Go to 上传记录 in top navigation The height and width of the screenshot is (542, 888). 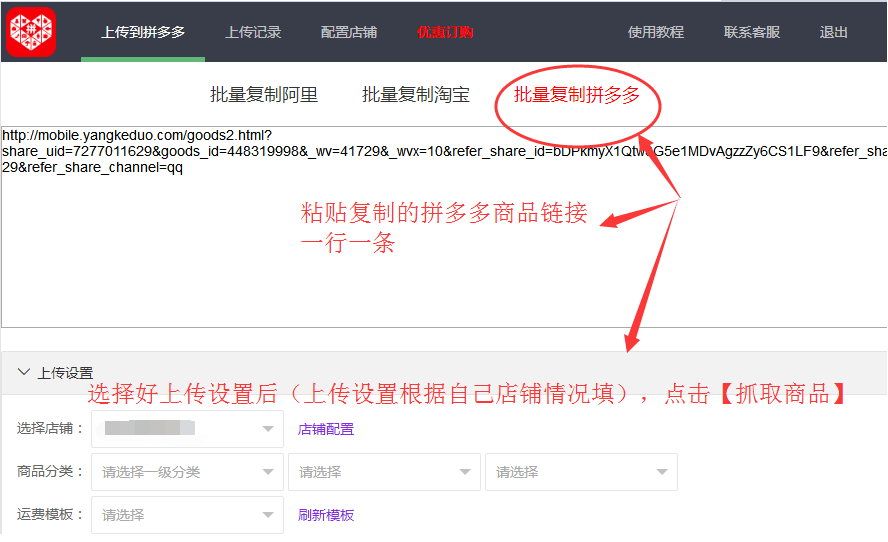pos(253,32)
